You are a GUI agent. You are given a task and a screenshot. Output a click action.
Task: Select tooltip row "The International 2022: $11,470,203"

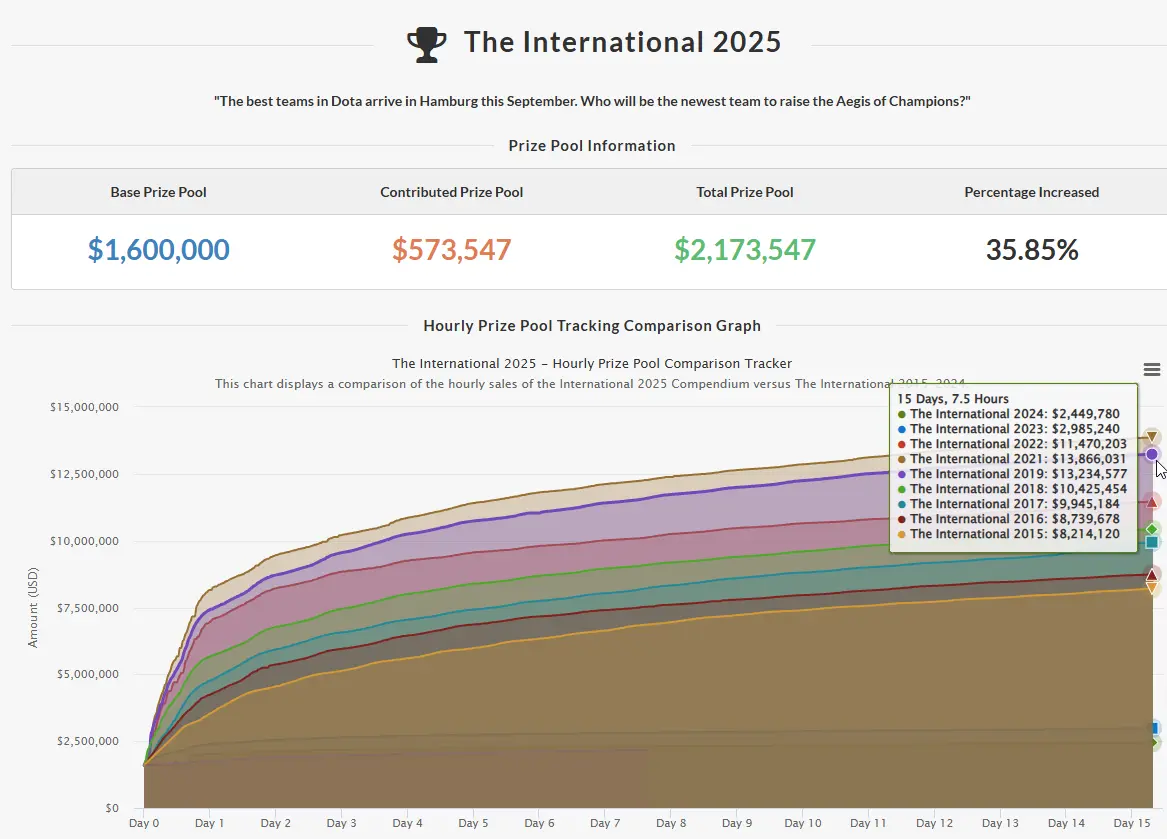(x=1012, y=444)
